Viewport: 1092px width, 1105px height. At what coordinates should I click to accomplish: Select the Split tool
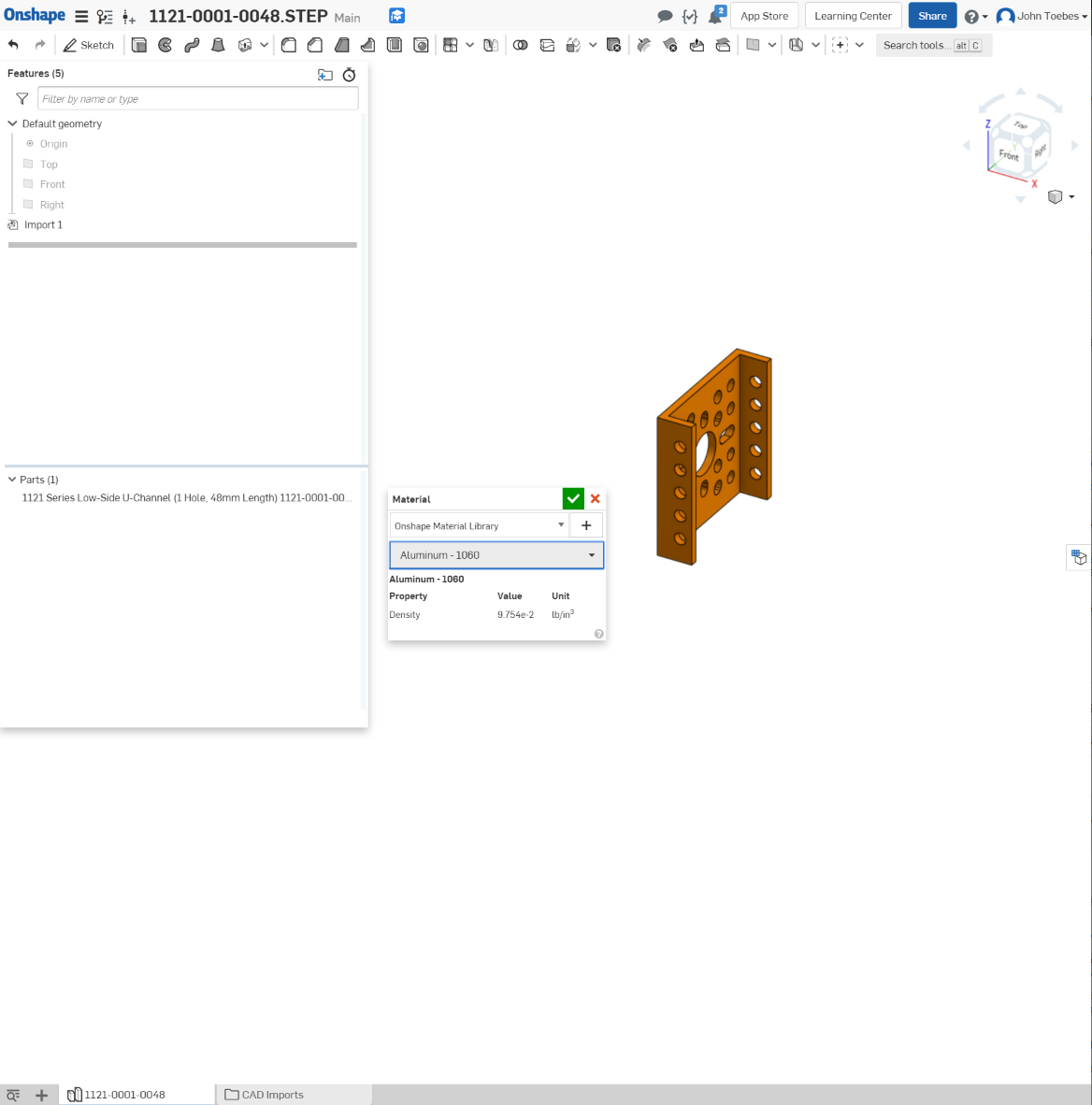(x=547, y=45)
